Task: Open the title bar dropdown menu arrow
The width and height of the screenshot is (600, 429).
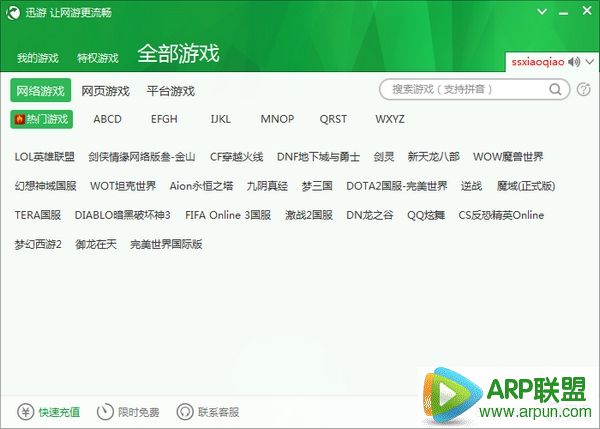Action: coord(542,12)
